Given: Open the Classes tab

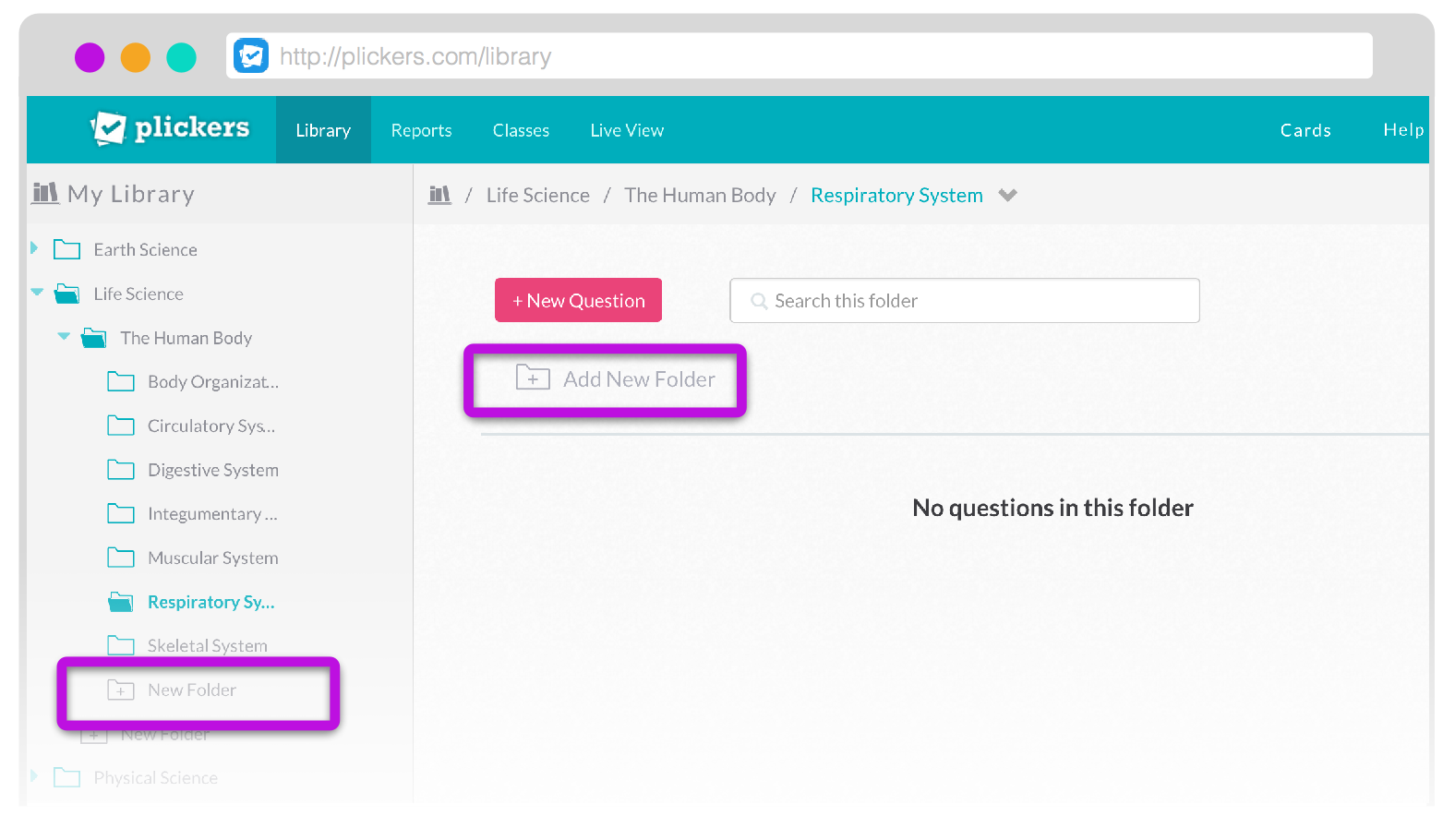Looking at the screenshot, I should tap(521, 130).
